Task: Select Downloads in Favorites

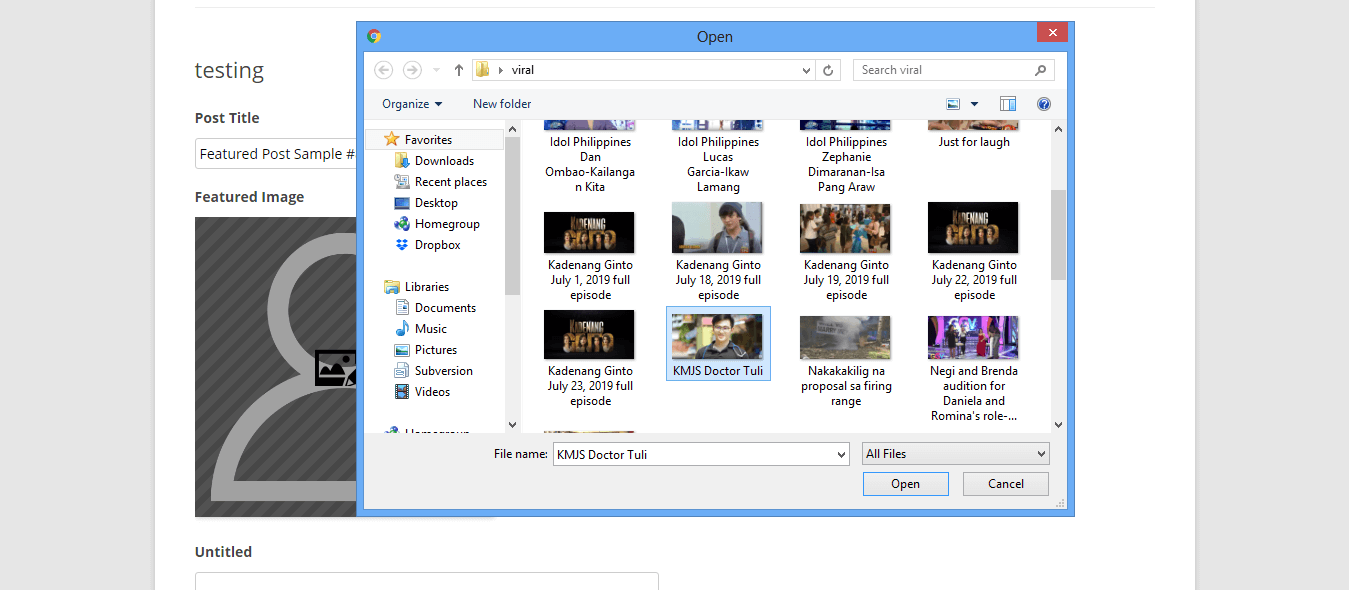Action: 444,161
